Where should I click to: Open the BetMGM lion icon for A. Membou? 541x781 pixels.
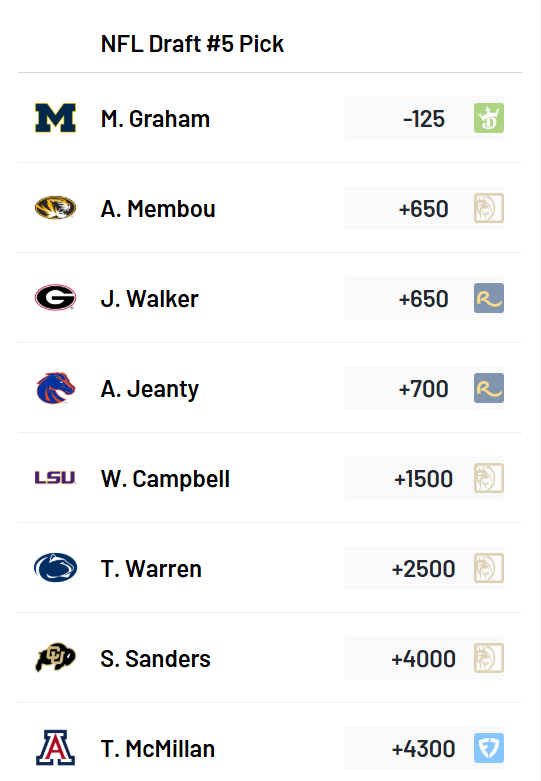489,208
